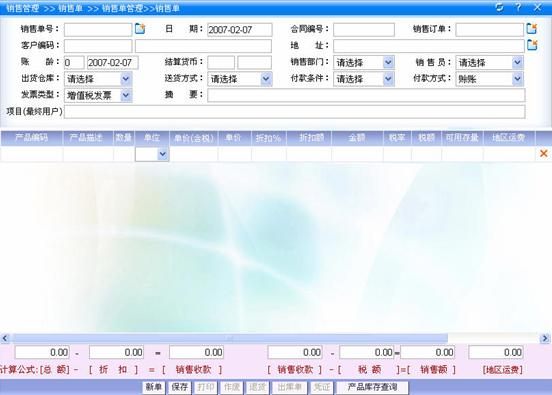This screenshot has width=552, height=395.
Task: Click the 出库单 button
Action: tap(289, 387)
